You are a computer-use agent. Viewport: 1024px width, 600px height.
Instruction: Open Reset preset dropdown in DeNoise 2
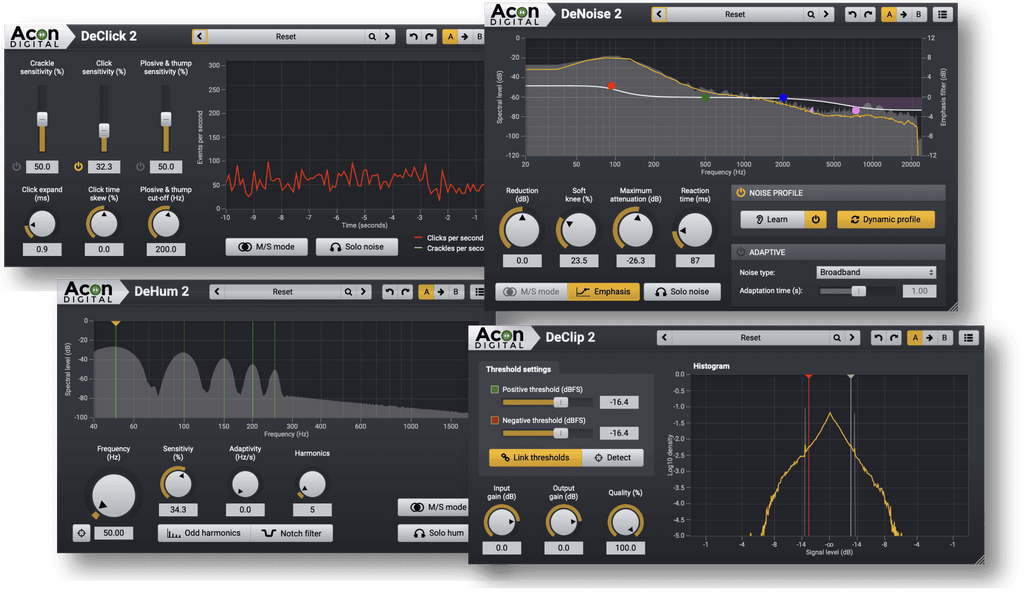[735, 15]
